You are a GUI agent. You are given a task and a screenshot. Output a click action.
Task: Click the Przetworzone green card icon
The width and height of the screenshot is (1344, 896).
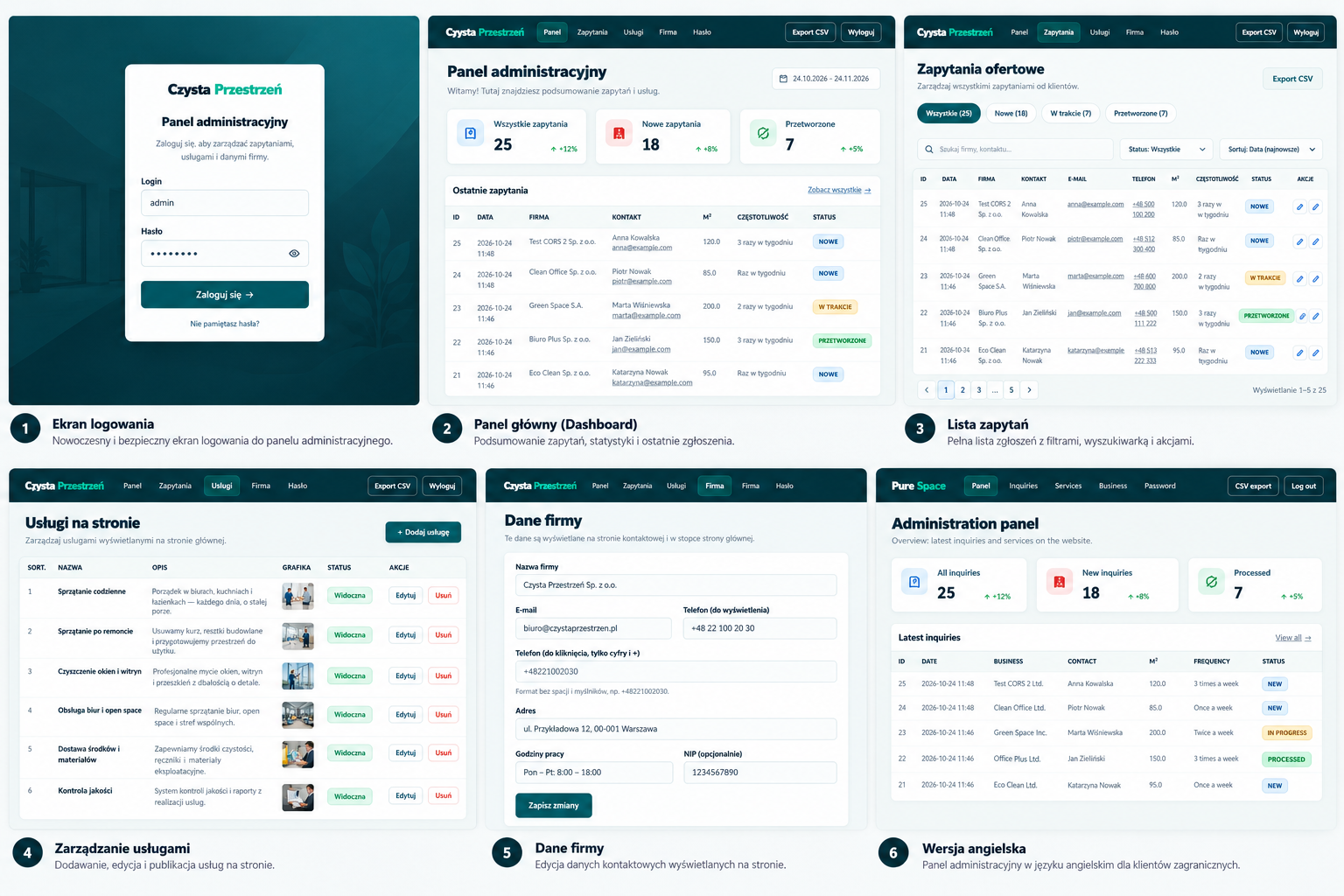[x=763, y=134]
